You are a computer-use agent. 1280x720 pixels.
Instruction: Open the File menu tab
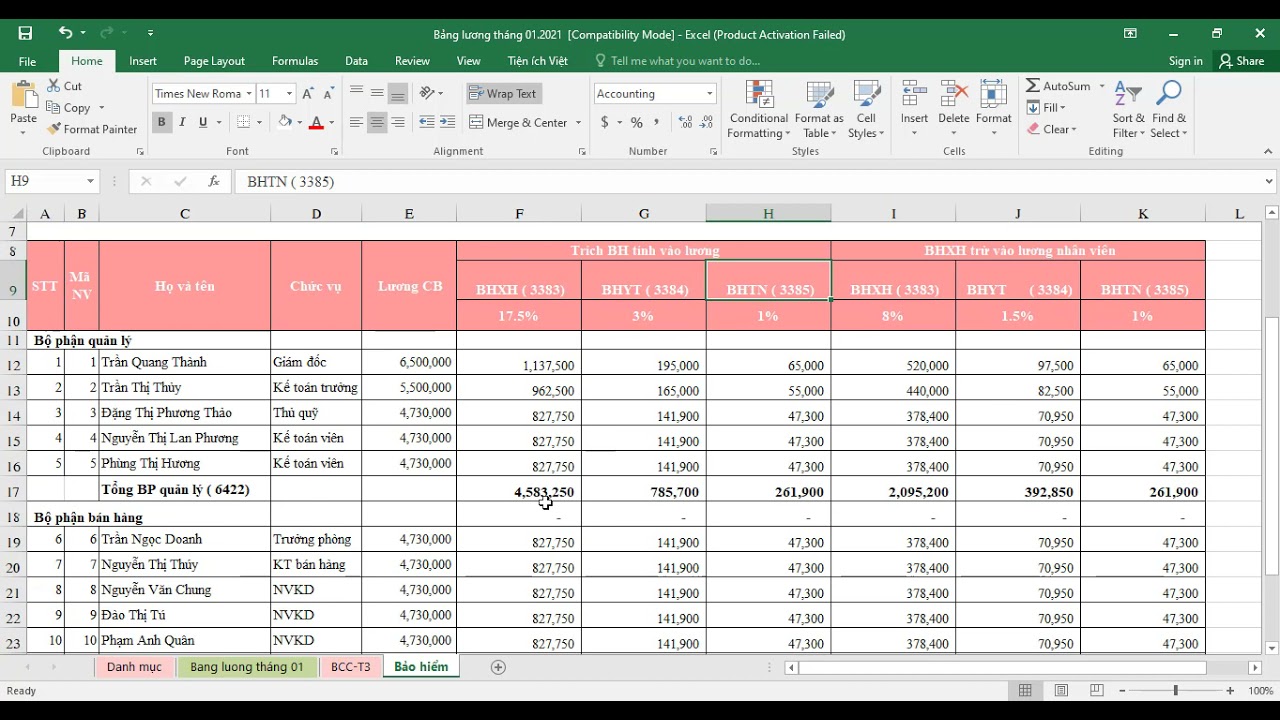pyautogui.click(x=27, y=61)
